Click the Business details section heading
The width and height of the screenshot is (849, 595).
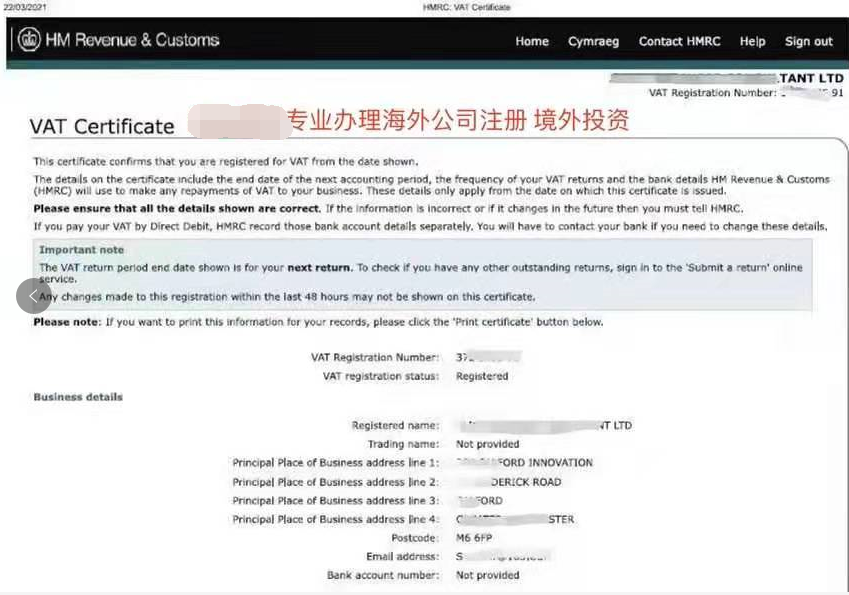tap(78, 397)
